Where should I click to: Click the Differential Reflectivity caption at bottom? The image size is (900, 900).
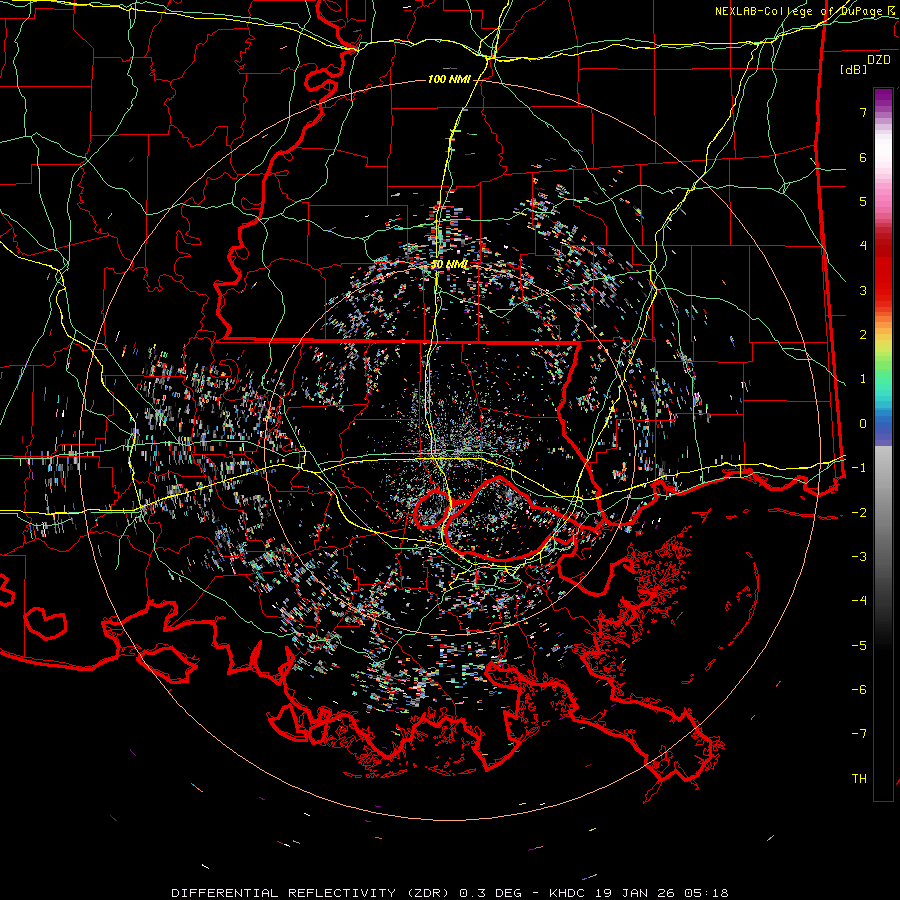[x=449, y=893]
